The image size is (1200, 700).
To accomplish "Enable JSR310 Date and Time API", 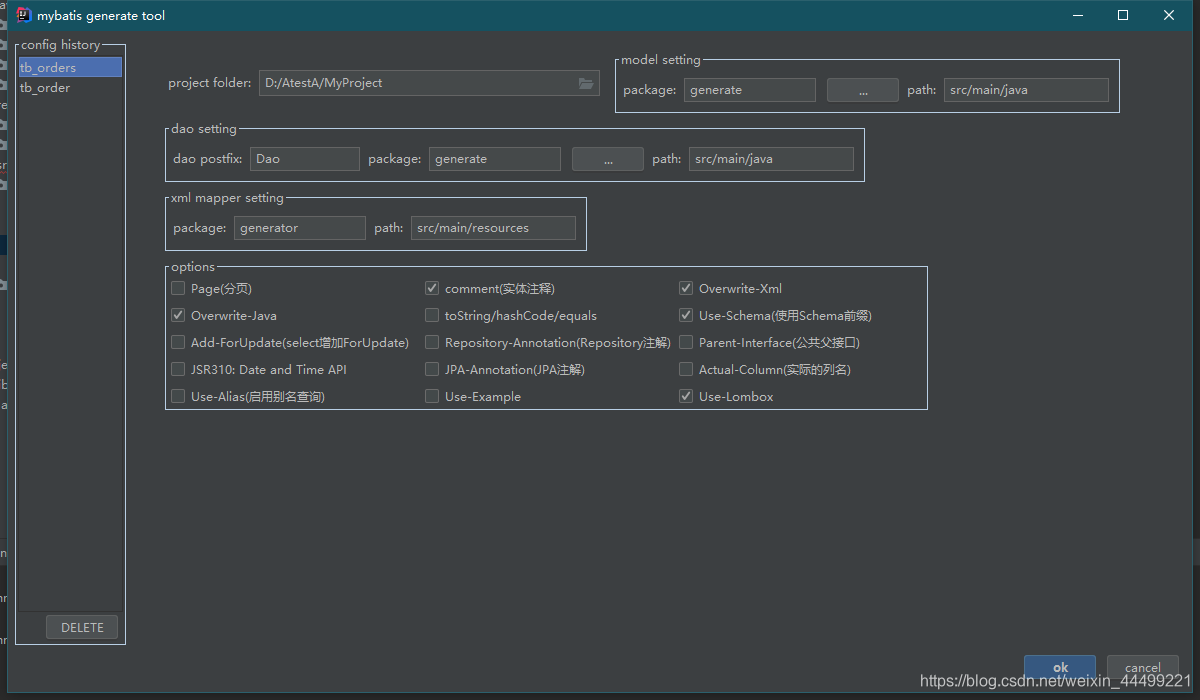I will click(177, 368).
